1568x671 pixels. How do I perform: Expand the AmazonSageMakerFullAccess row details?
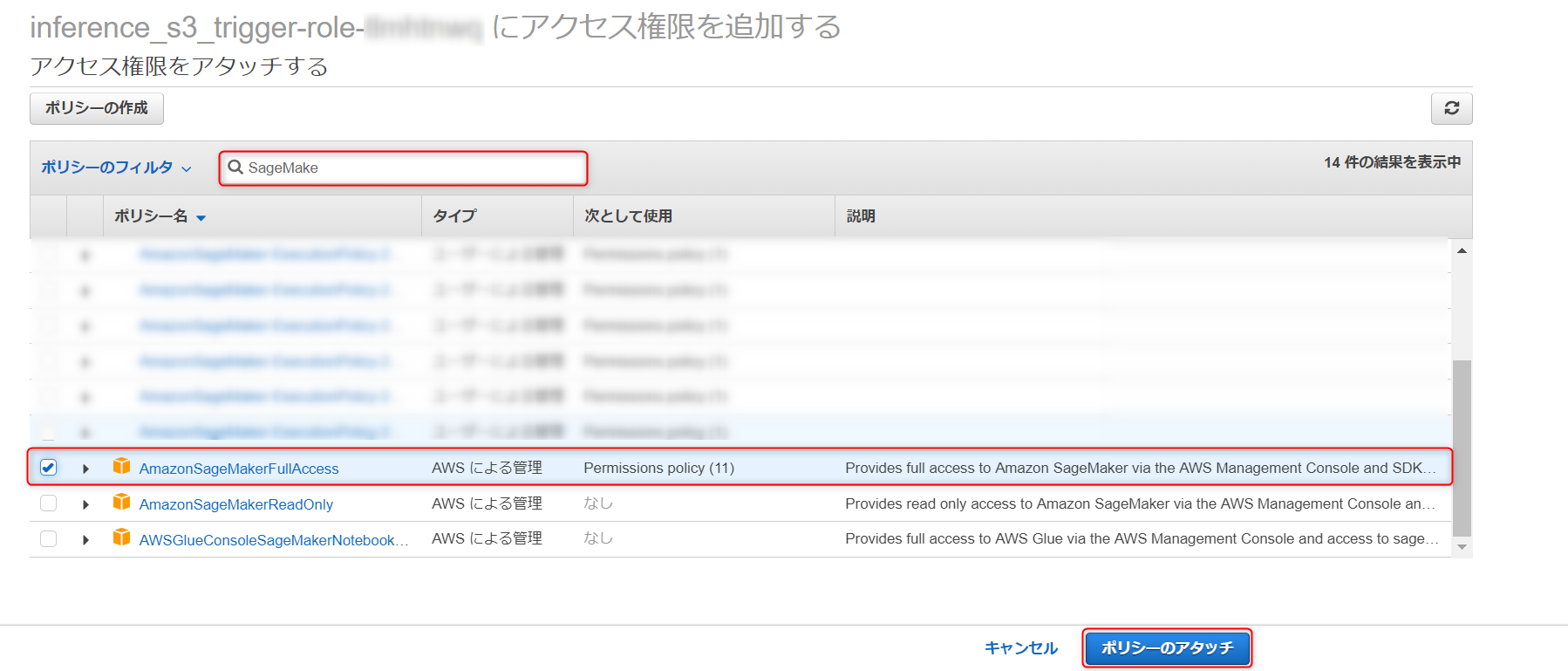[85, 469]
